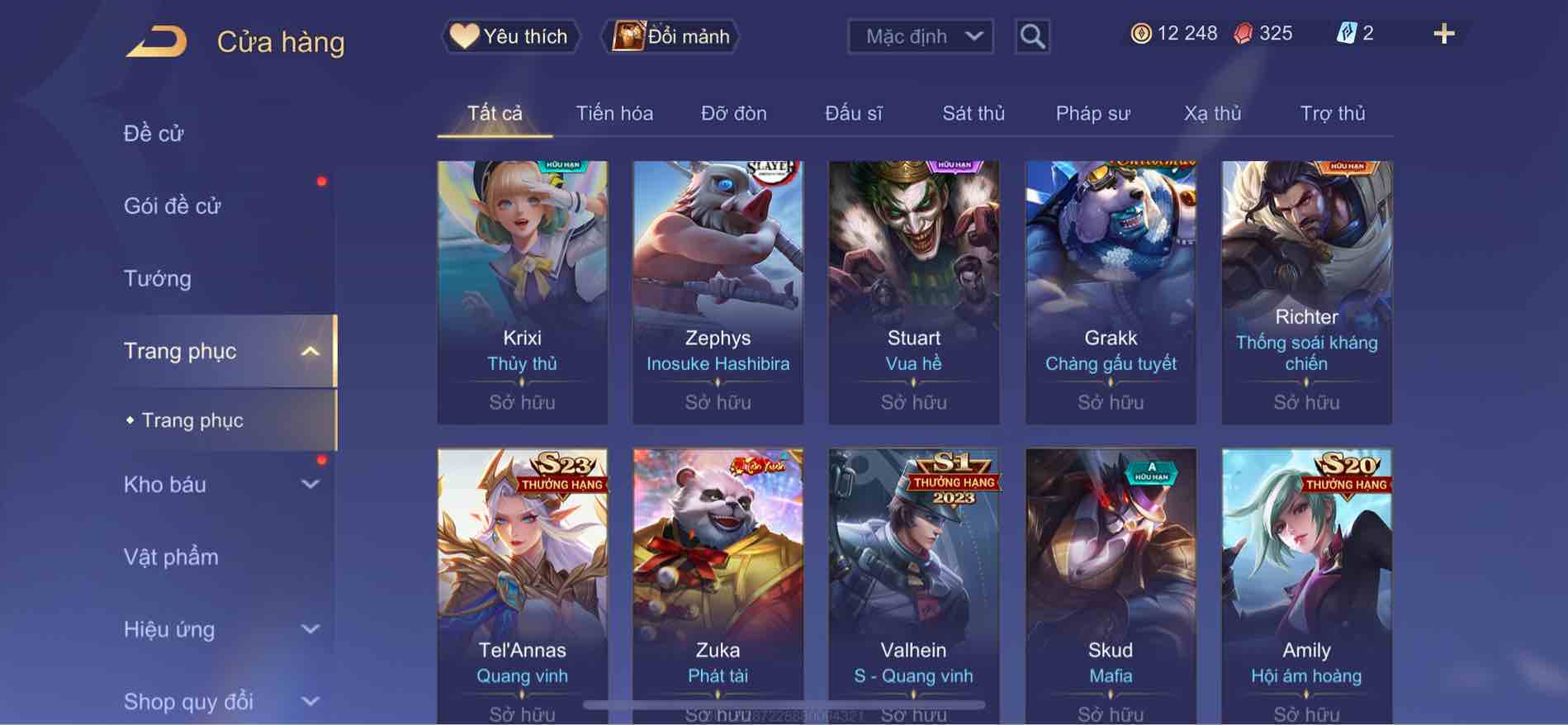
Task: Select the Zephys Inosuke Hashibira skin card
Action: (718, 292)
